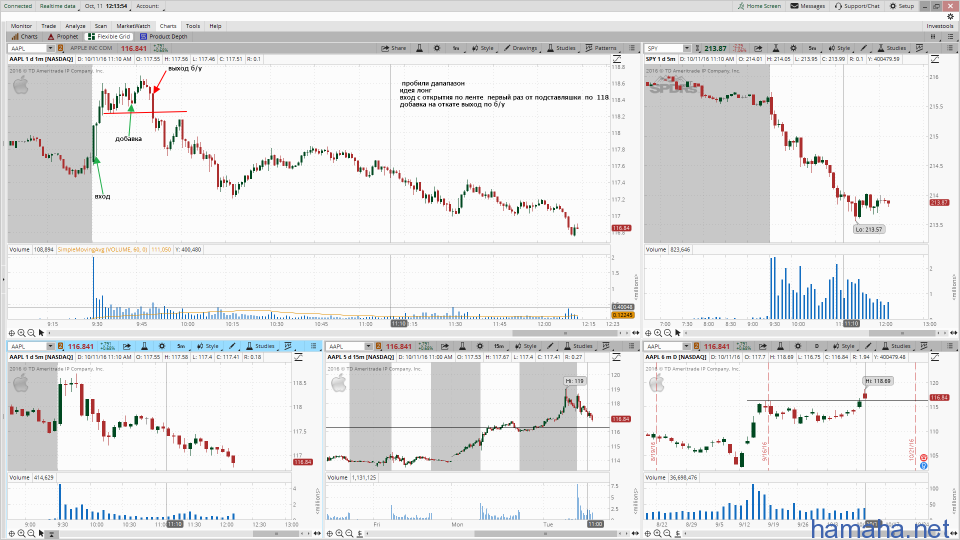Screen dimensions: 960x540
Task: Switch to the Charts sub-tab
Action: point(24,37)
